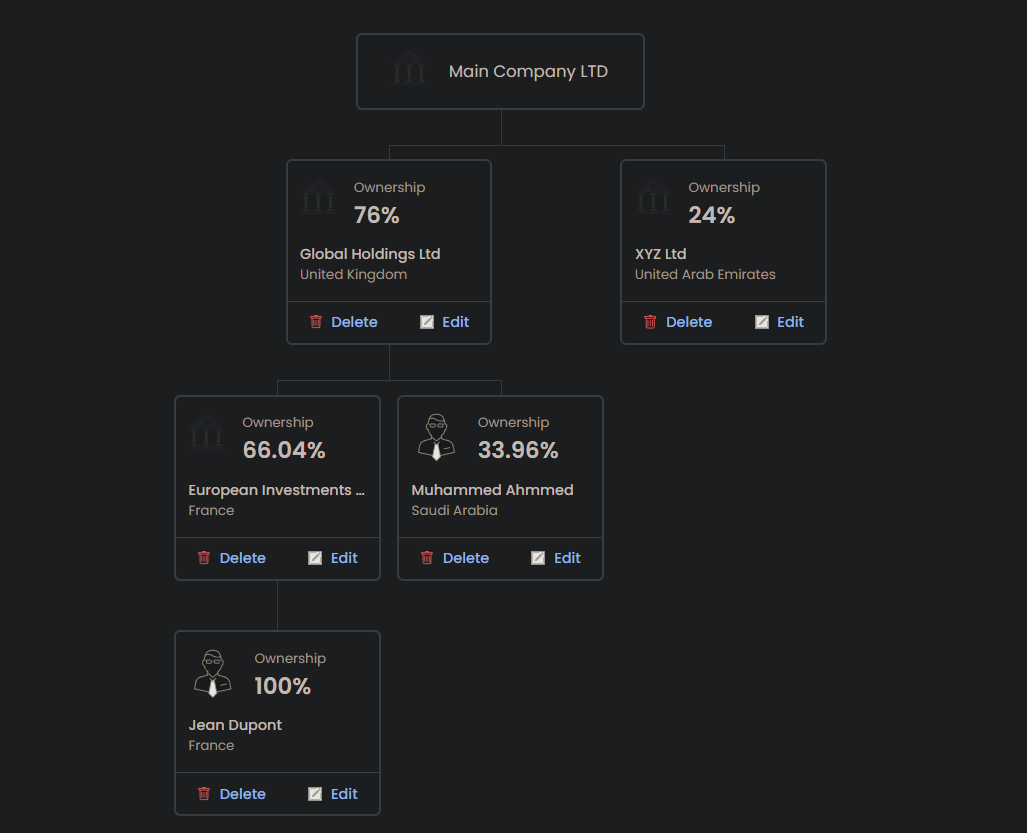Click the 33.96% ownership figure
The height and width of the screenshot is (833, 1027).
tap(518, 450)
